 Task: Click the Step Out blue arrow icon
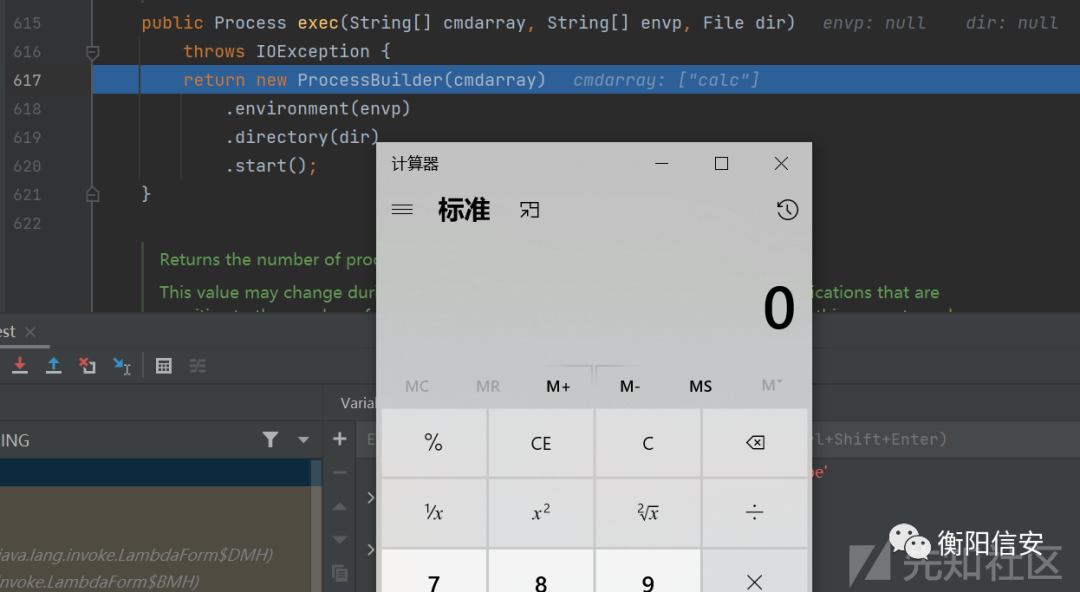tap(53, 365)
